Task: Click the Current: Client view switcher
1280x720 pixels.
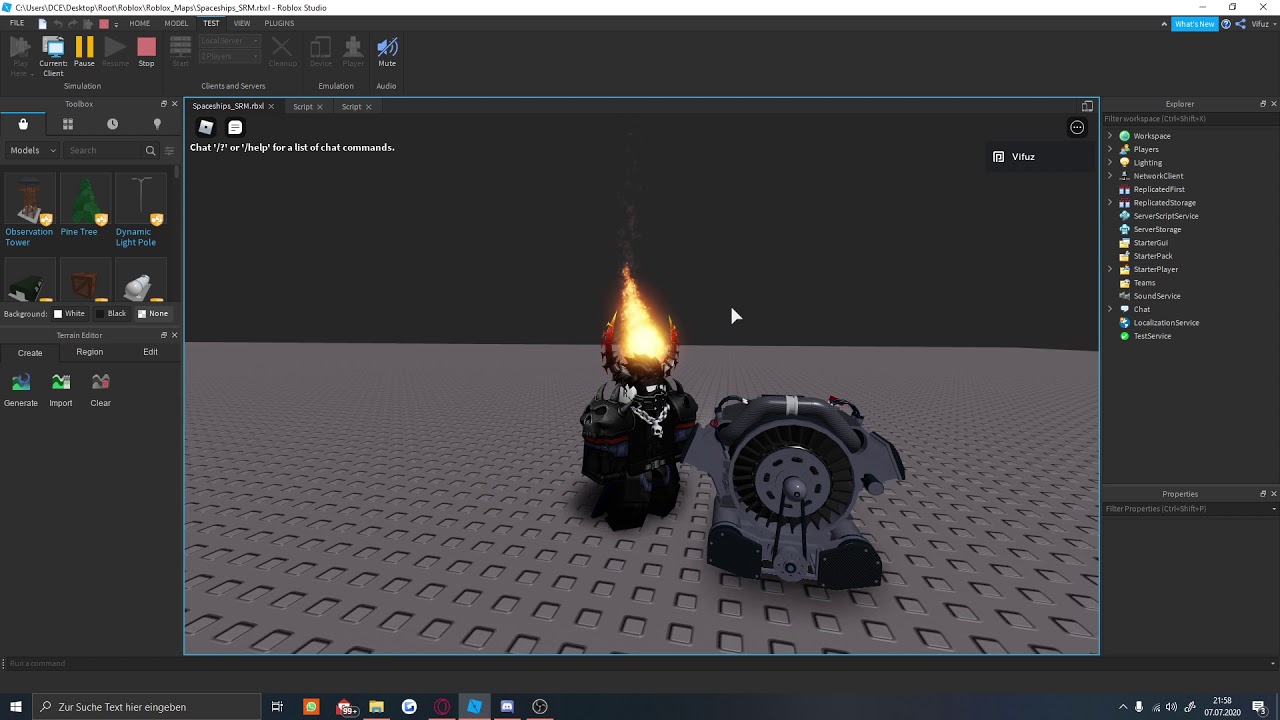Action: coord(53,56)
